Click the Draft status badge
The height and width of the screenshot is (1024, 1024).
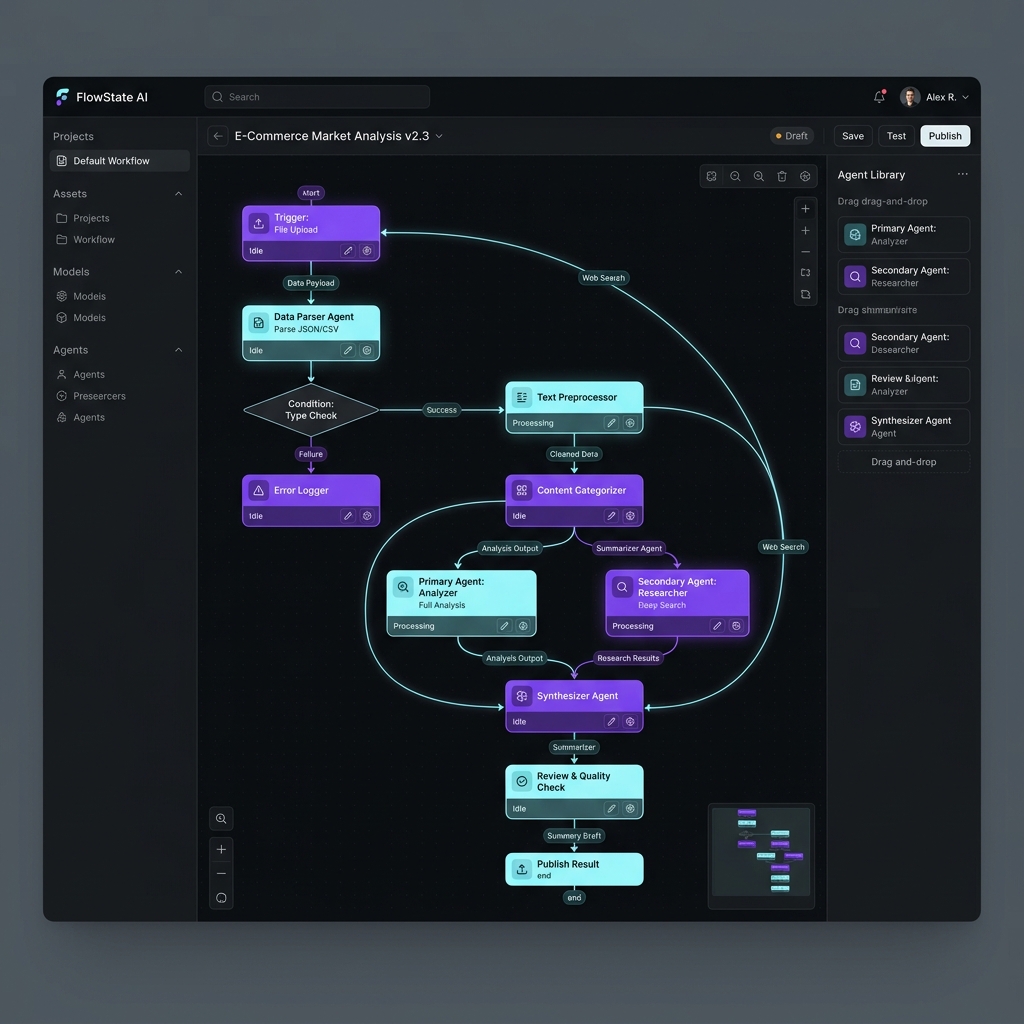point(792,136)
